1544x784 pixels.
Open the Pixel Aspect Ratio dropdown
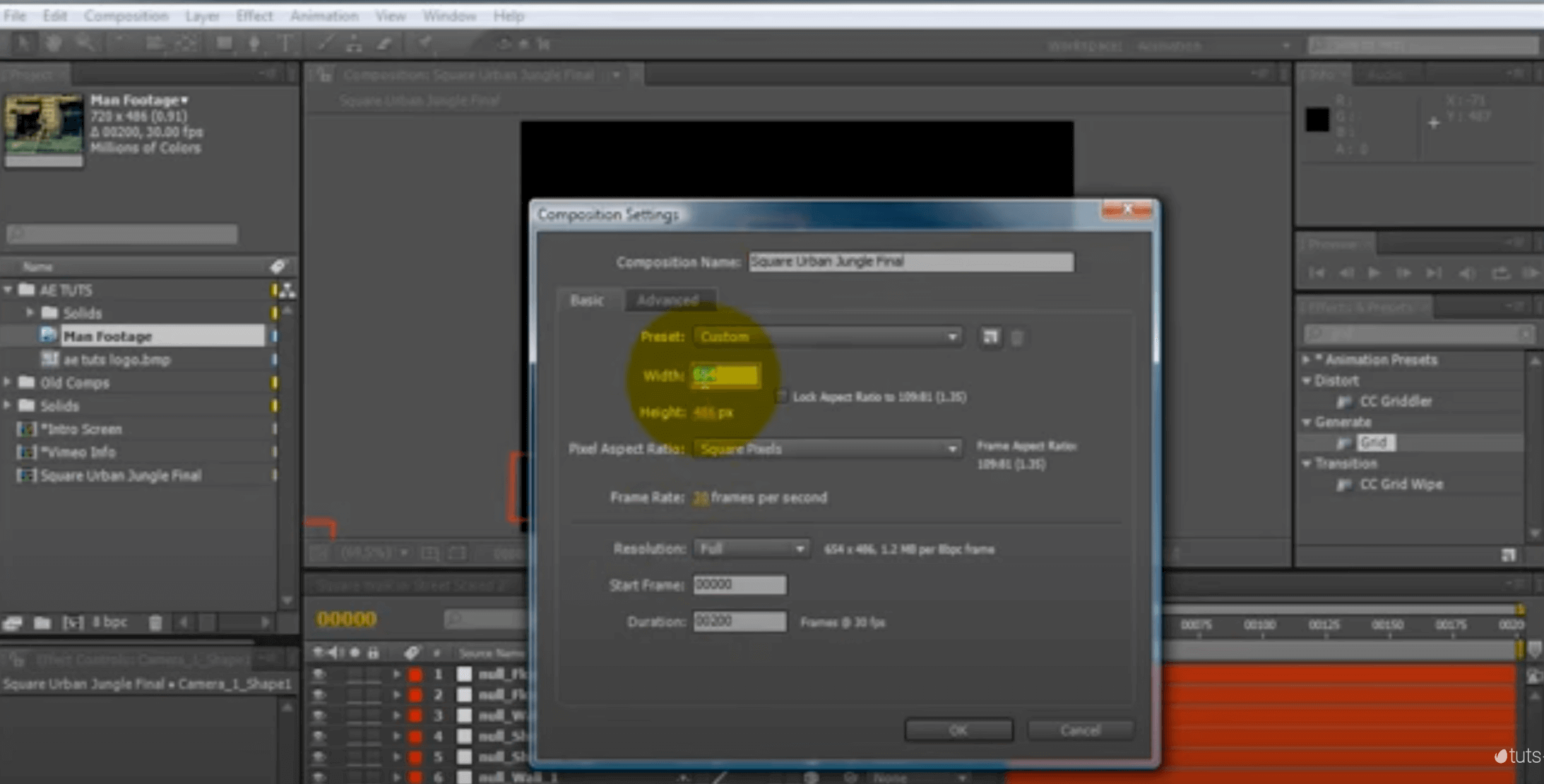pyautogui.click(x=826, y=449)
